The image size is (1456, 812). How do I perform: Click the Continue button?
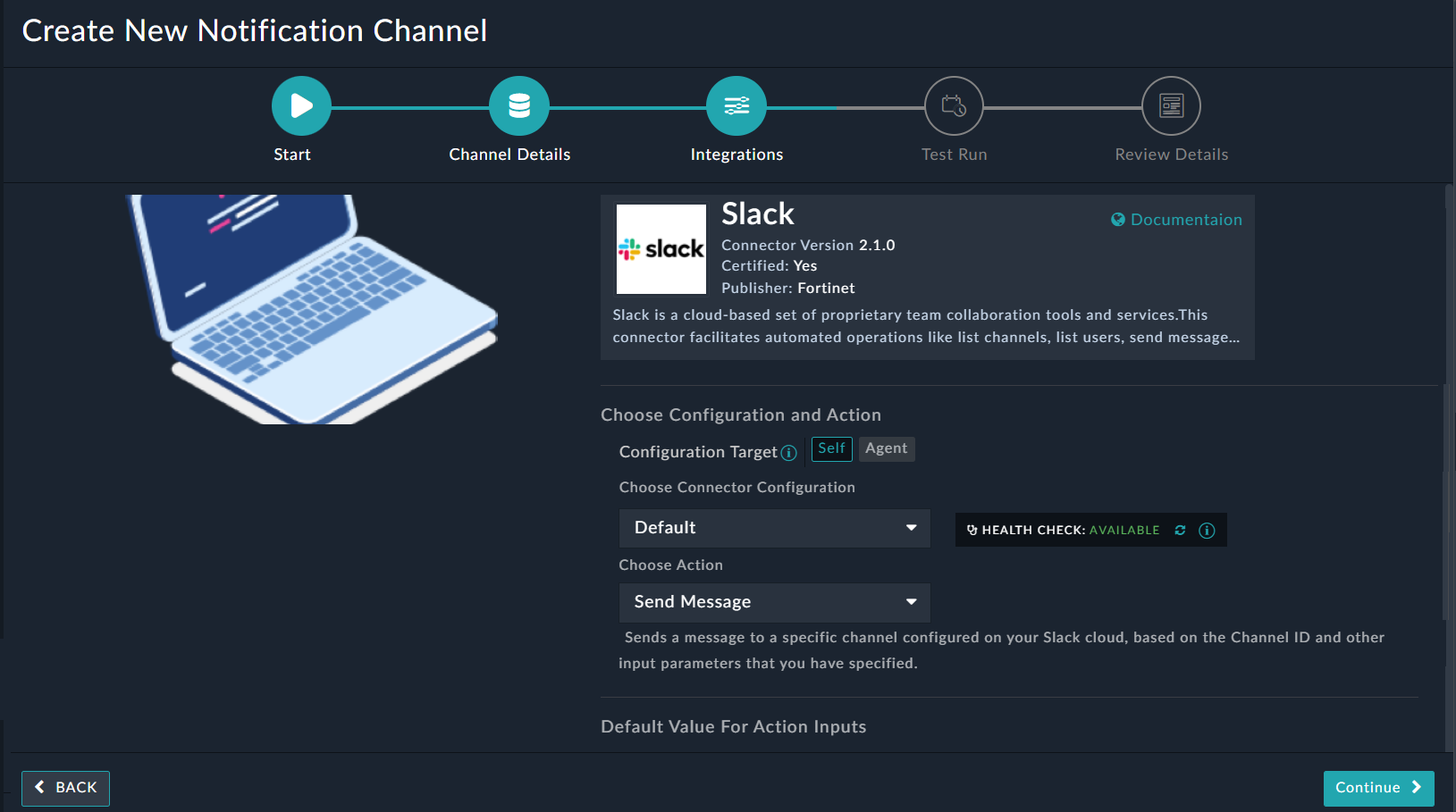[1378, 788]
